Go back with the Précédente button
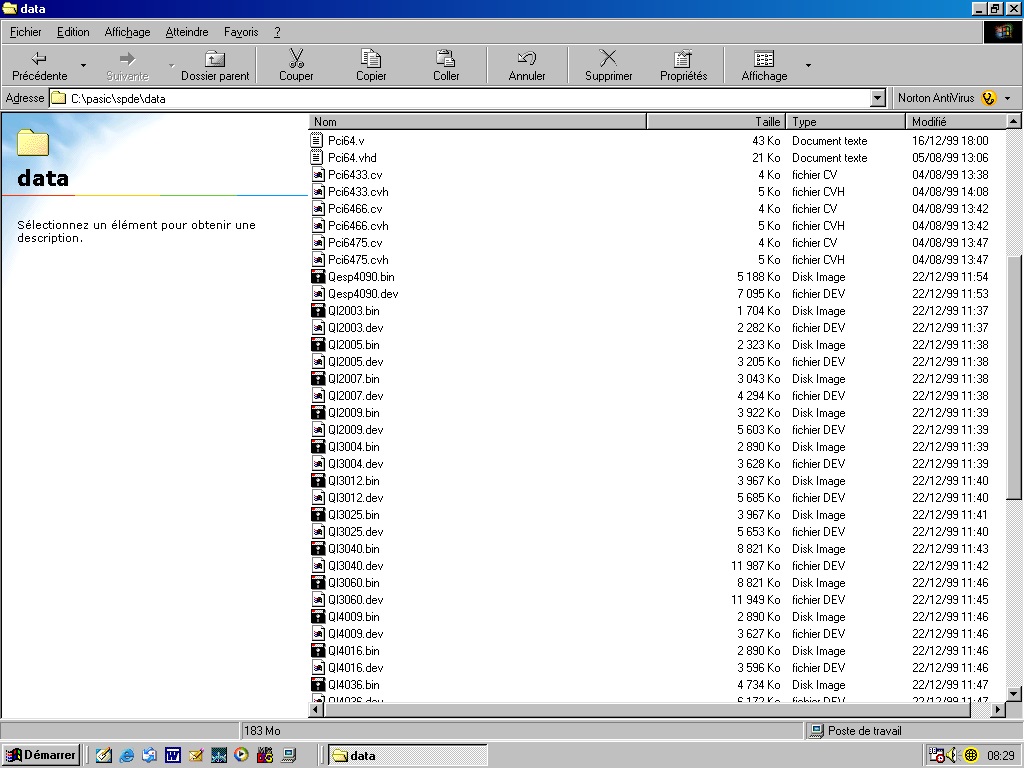This screenshot has width=1024, height=768. click(40, 66)
